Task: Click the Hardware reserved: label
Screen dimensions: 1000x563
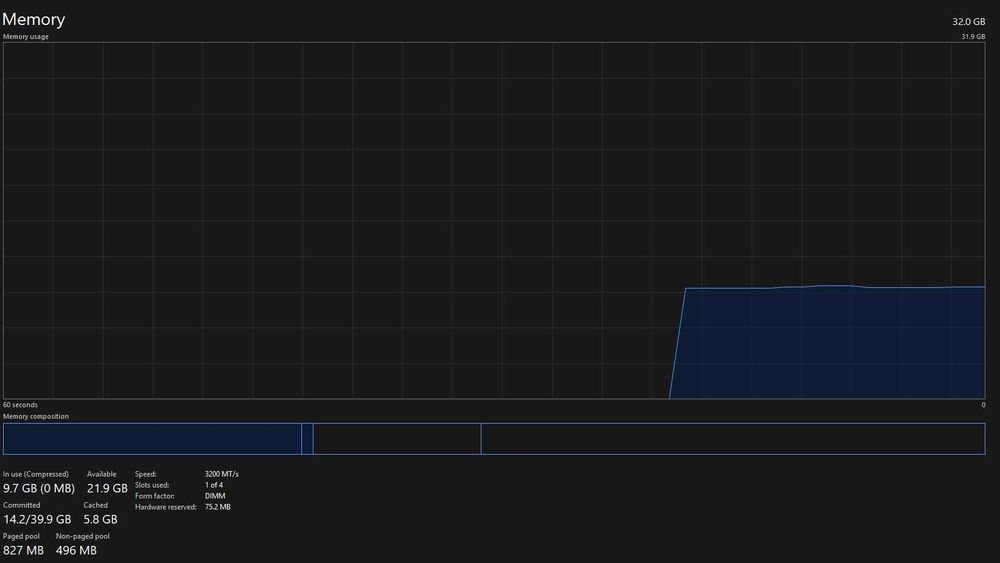Action: [165, 507]
